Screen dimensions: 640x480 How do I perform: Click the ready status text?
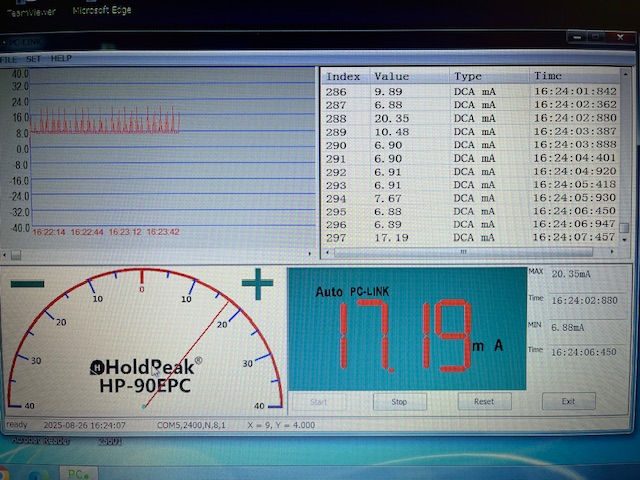pos(17,424)
